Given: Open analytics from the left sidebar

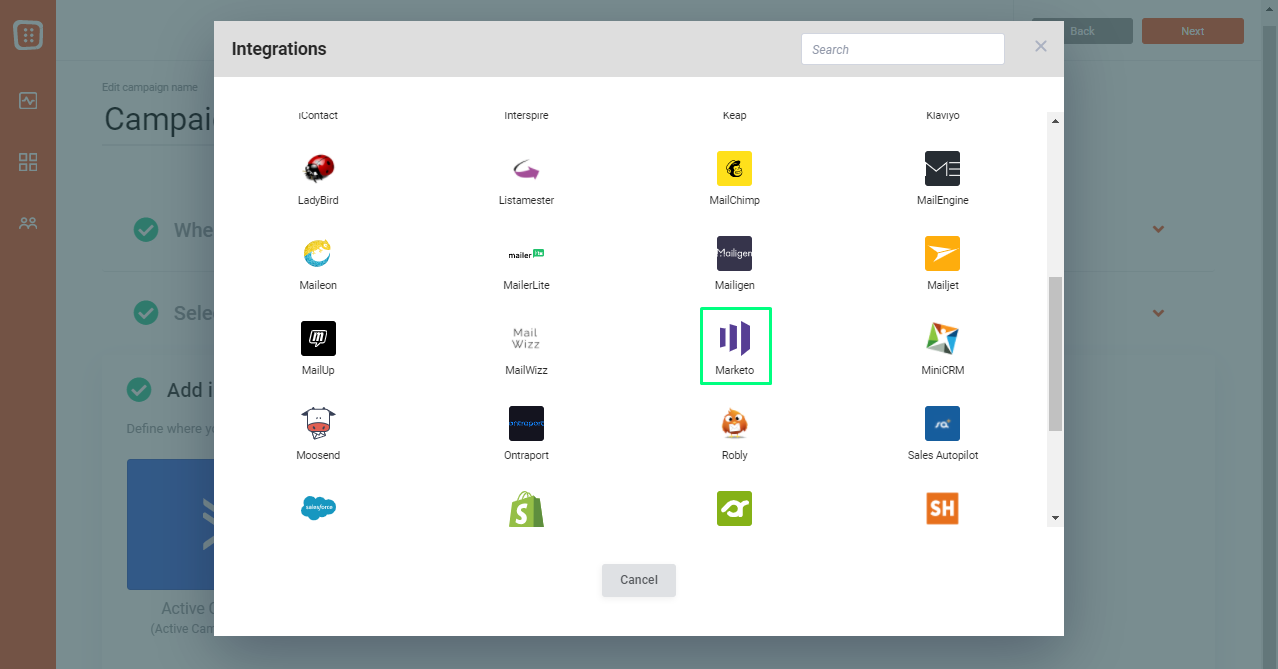Looking at the screenshot, I should click(28, 101).
